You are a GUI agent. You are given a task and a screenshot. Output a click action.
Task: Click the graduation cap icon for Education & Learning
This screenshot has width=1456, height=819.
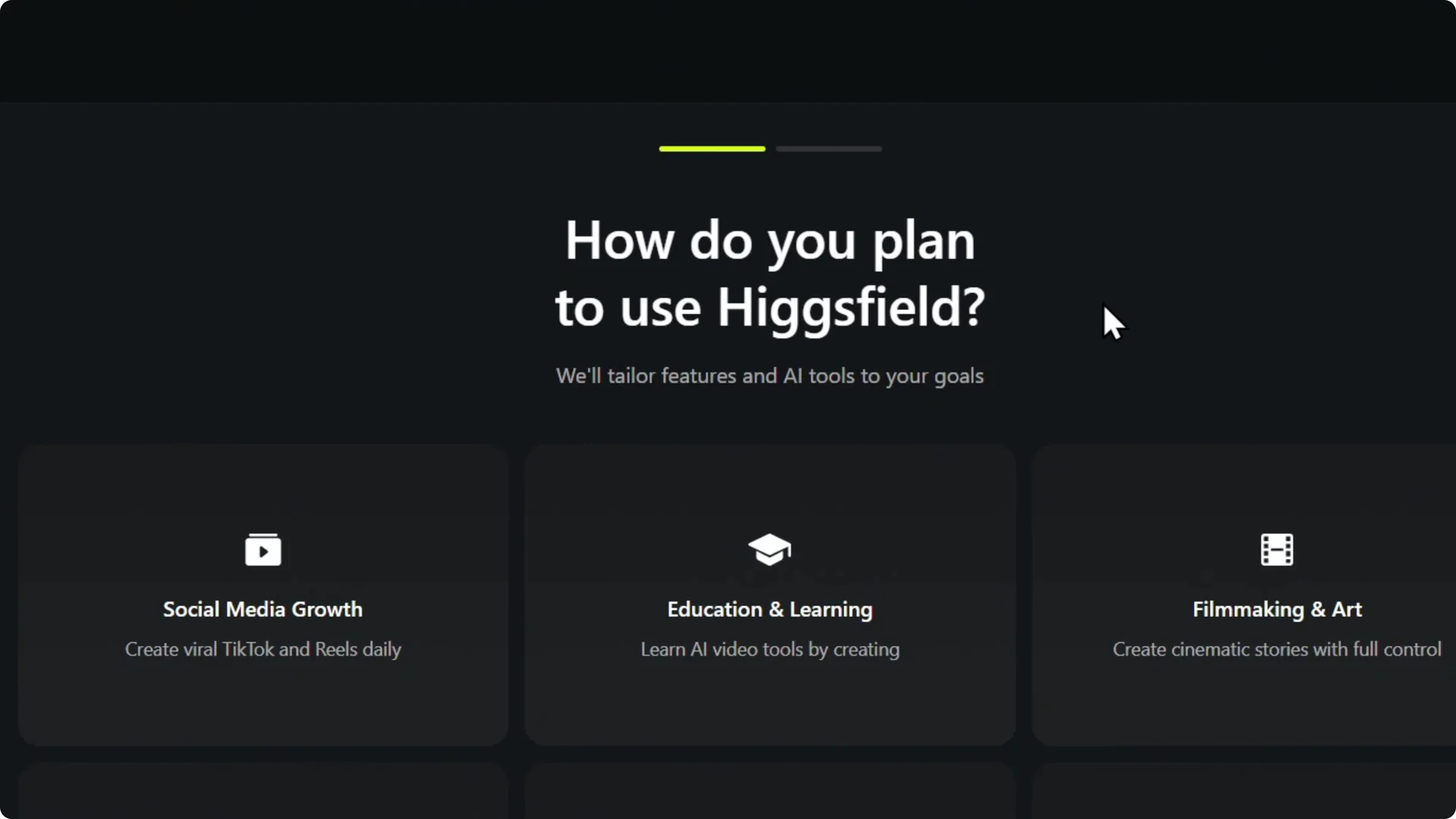(x=770, y=549)
